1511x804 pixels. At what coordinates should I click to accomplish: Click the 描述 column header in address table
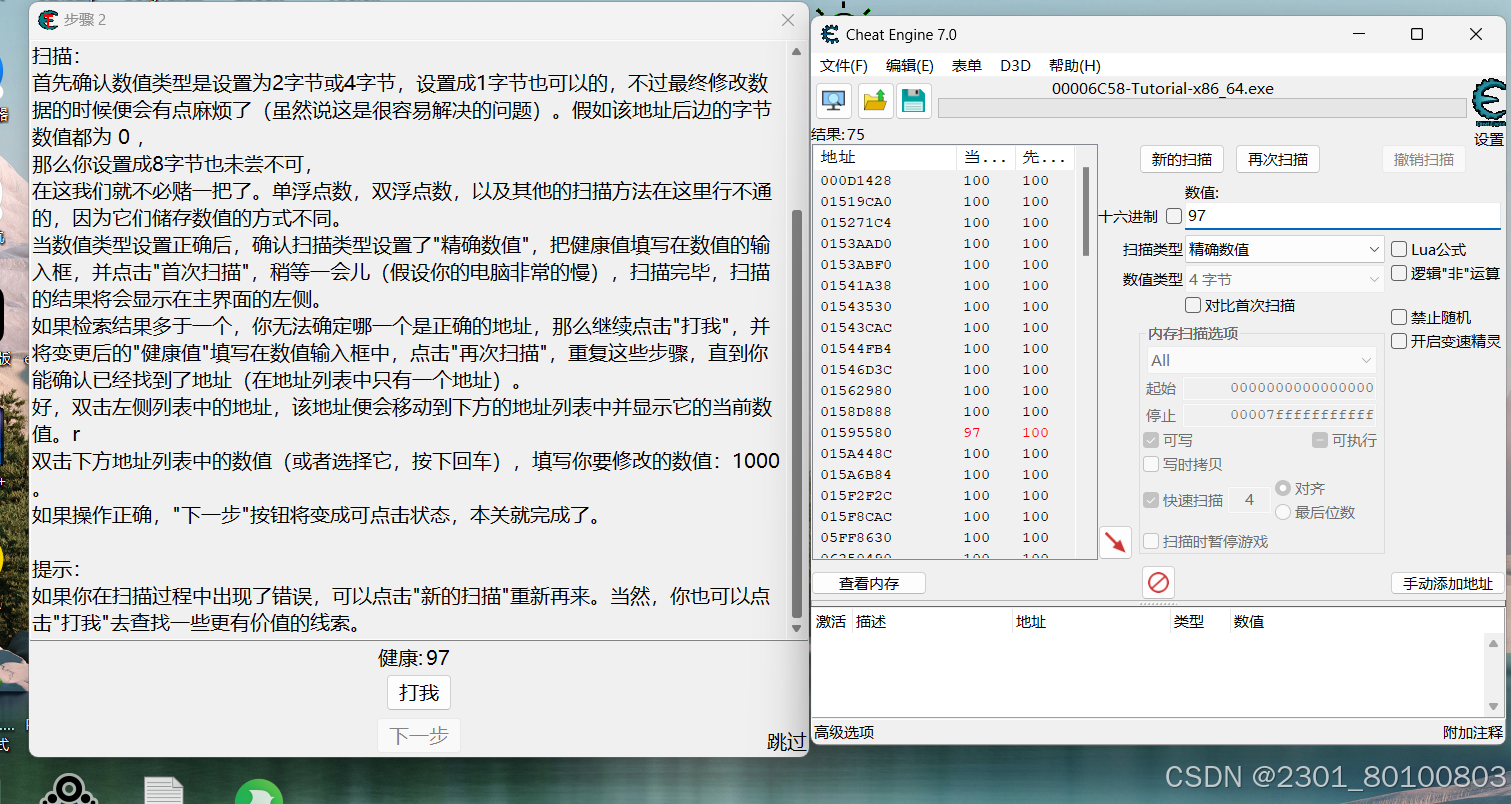click(x=932, y=622)
